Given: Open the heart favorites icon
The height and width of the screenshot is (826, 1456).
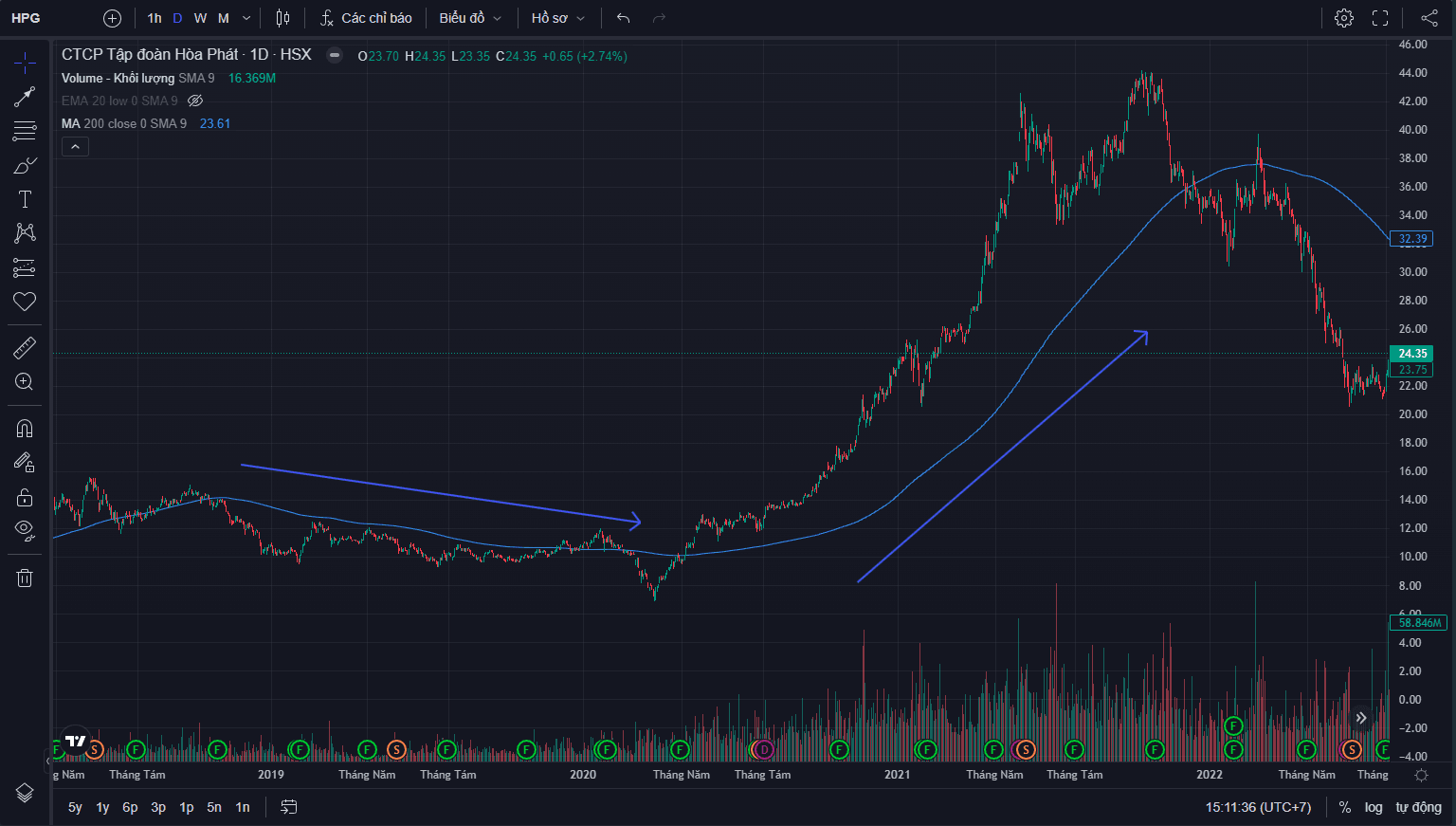Looking at the screenshot, I should tap(25, 302).
